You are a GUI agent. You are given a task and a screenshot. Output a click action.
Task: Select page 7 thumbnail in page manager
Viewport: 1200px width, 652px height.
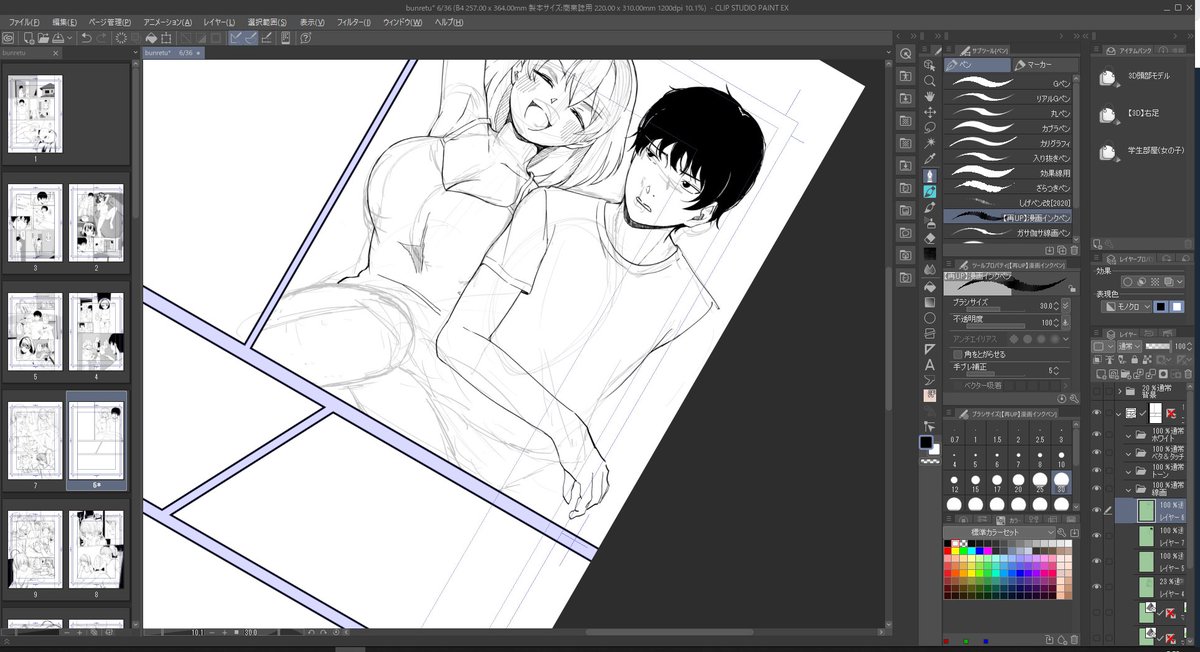36,443
